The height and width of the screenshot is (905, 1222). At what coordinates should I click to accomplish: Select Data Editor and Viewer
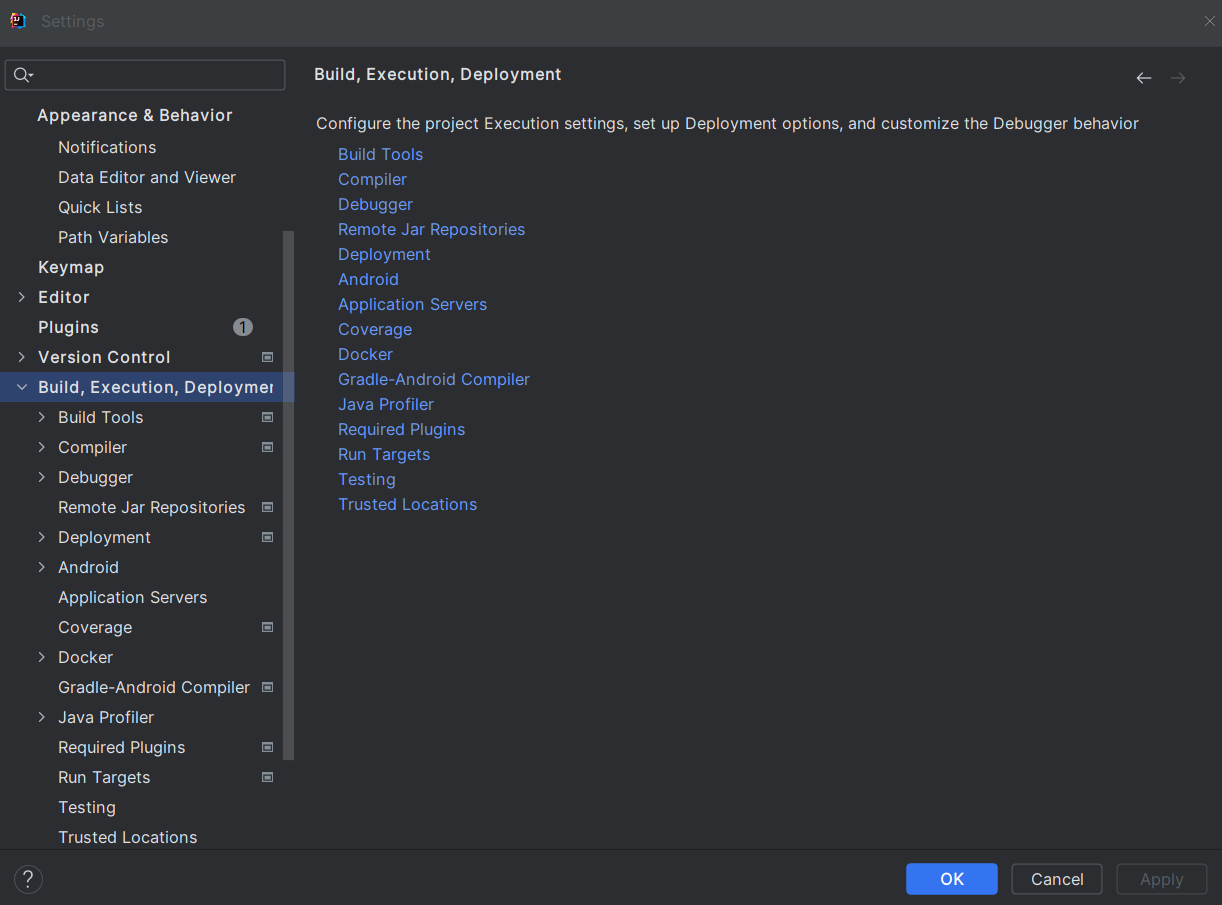[x=147, y=177]
